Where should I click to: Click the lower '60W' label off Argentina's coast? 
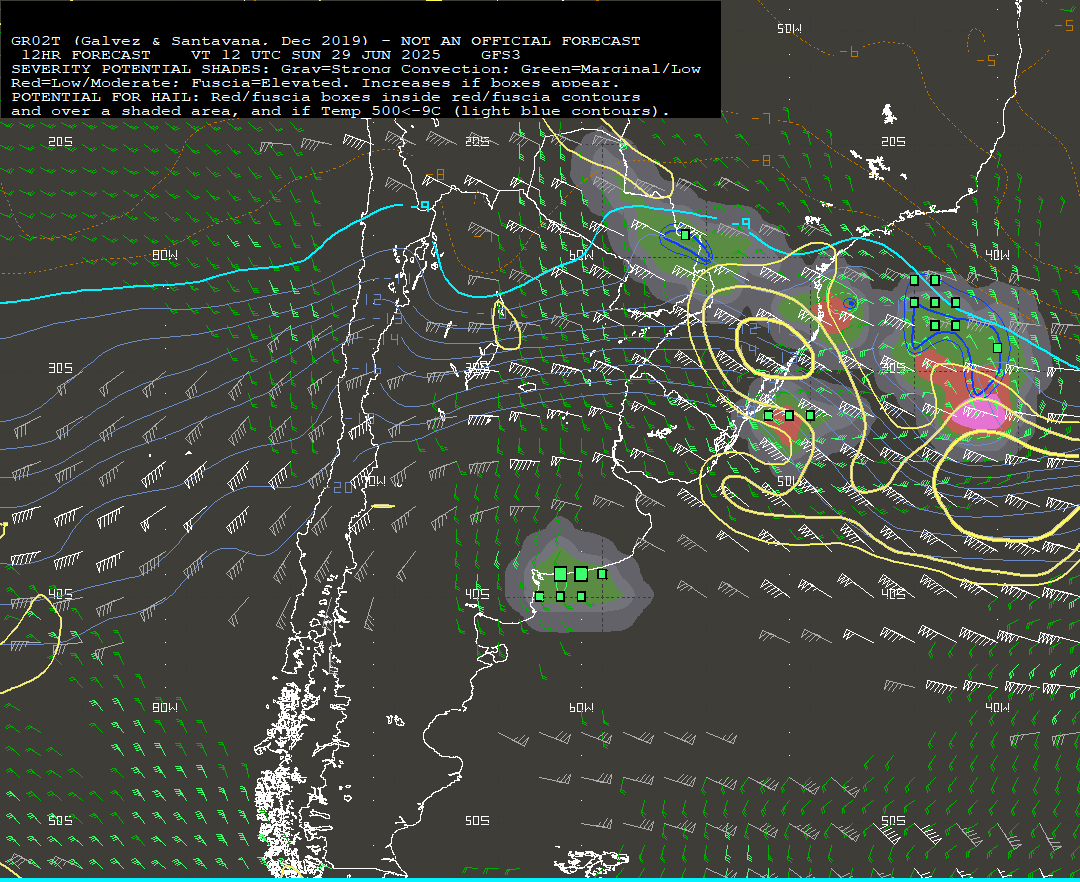pyautogui.click(x=581, y=707)
